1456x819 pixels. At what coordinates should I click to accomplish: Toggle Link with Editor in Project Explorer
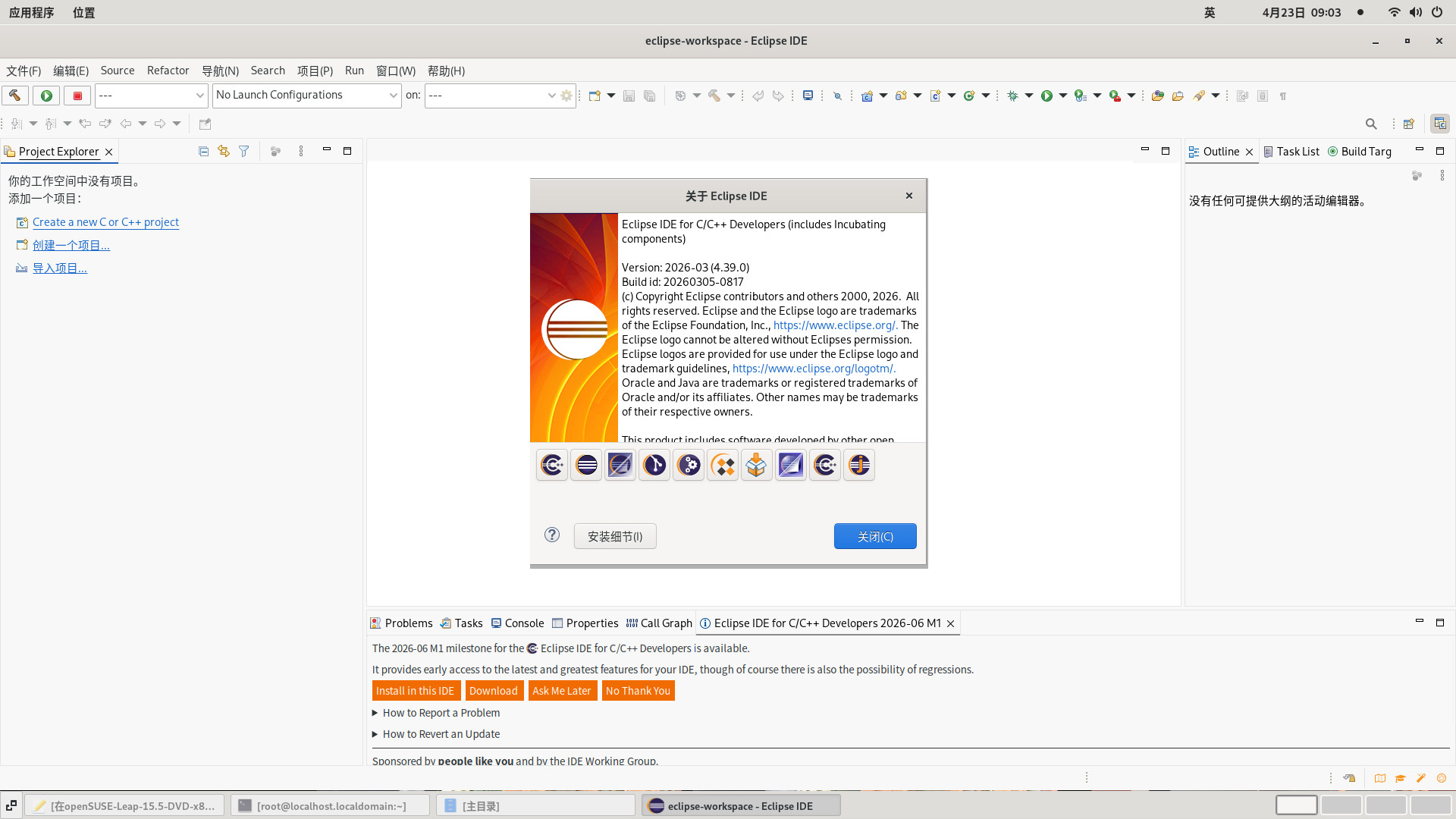click(224, 152)
